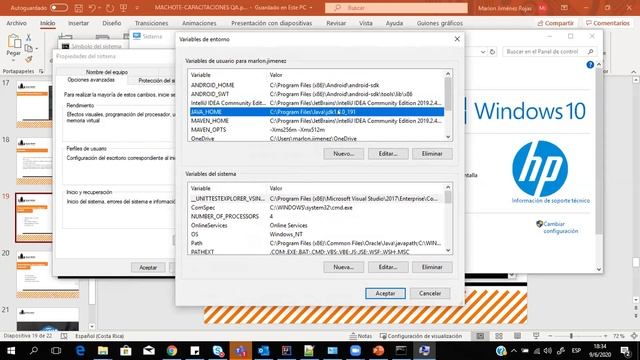The image size is (640, 360).
Task: Click Editar under system variables
Action: coord(388,267)
